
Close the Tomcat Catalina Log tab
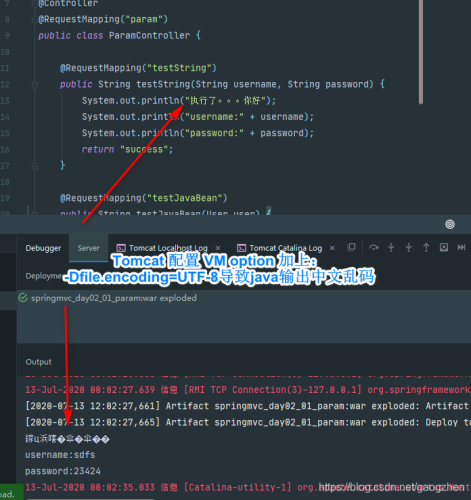(x=332, y=248)
